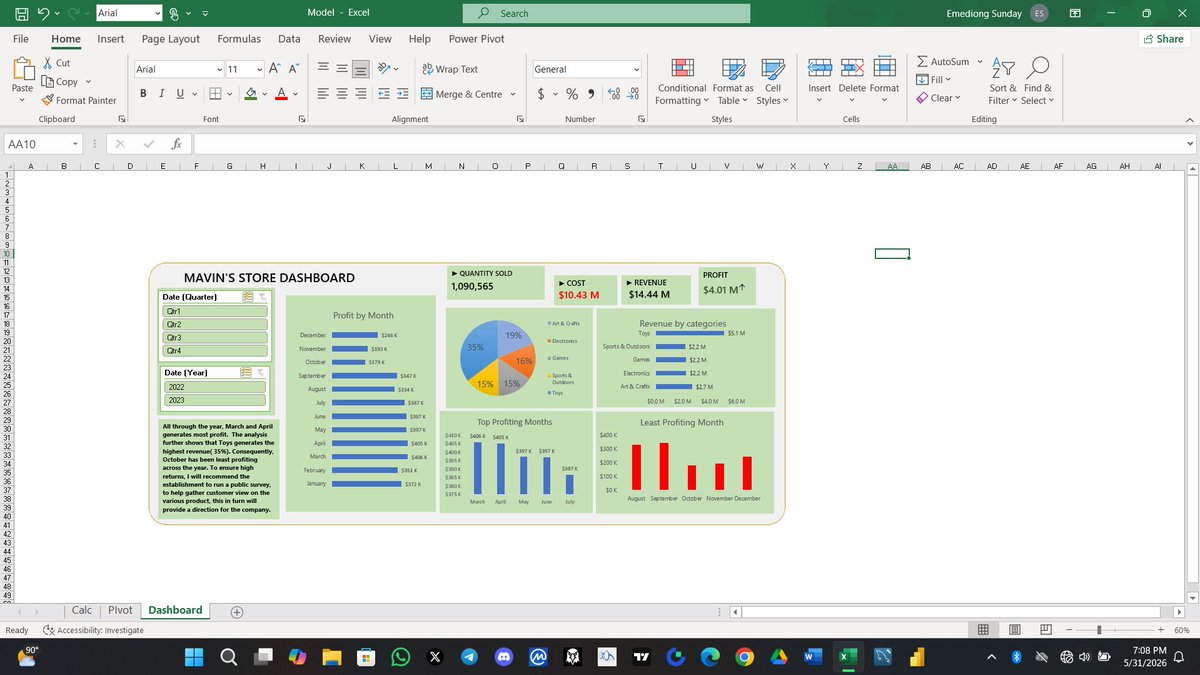
Task: Click the Format as Table button
Action: pyautogui.click(x=734, y=80)
